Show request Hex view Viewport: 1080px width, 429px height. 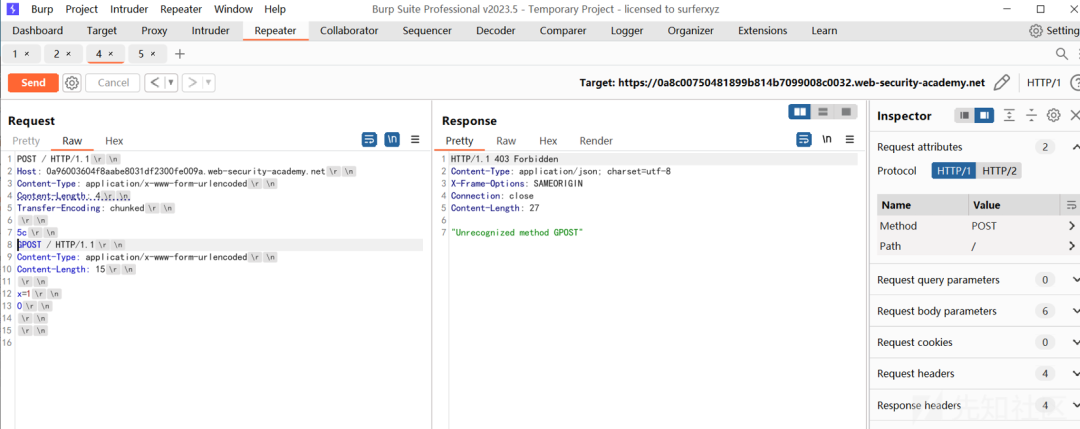[x=114, y=140]
